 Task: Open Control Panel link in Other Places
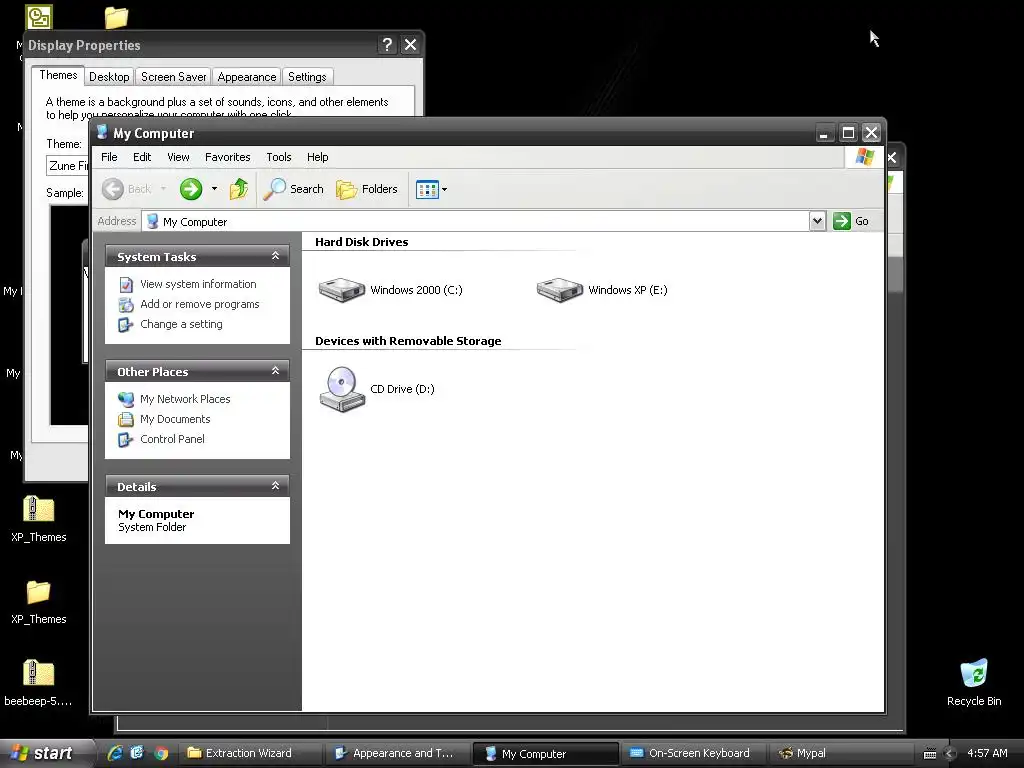tap(172, 440)
